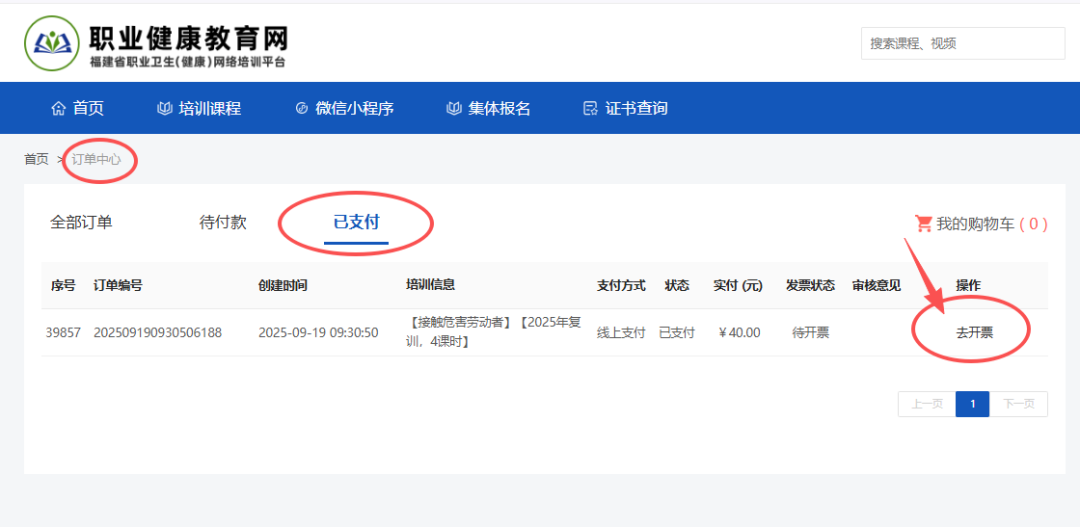Click the 上一页 pagination button
The width and height of the screenshot is (1080, 527).
[926, 404]
